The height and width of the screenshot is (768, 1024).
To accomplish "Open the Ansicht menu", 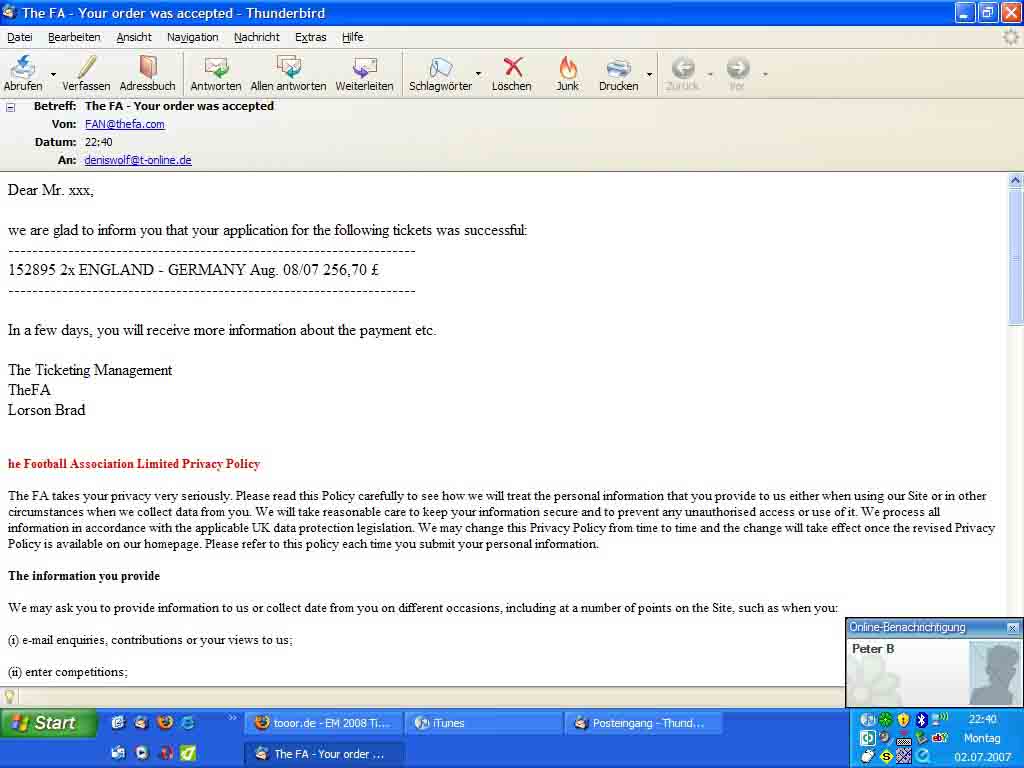I will coord(134,37).
